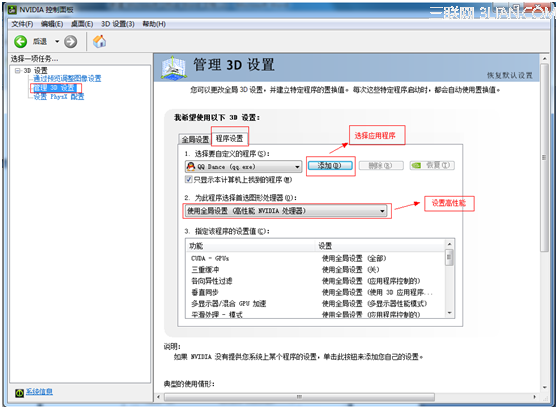The image size is (558, 409).
Task: Open the 编辑(E) menu
Action: pyautogui.click(x=52, y=24)
